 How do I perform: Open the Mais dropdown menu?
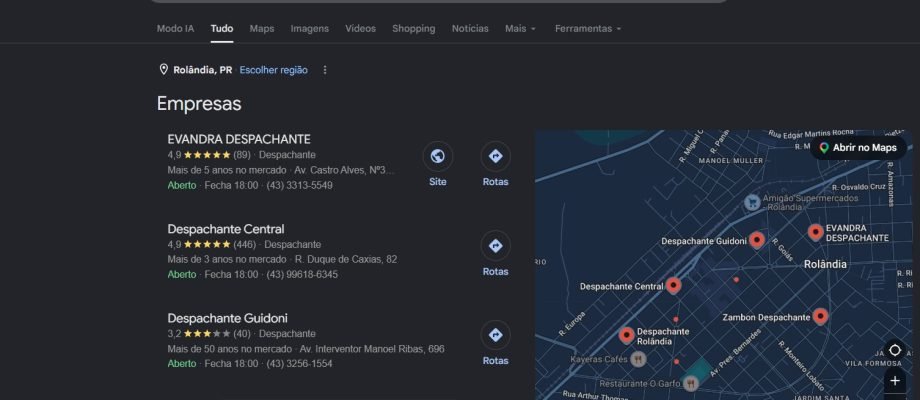click(x=520, y=28)
